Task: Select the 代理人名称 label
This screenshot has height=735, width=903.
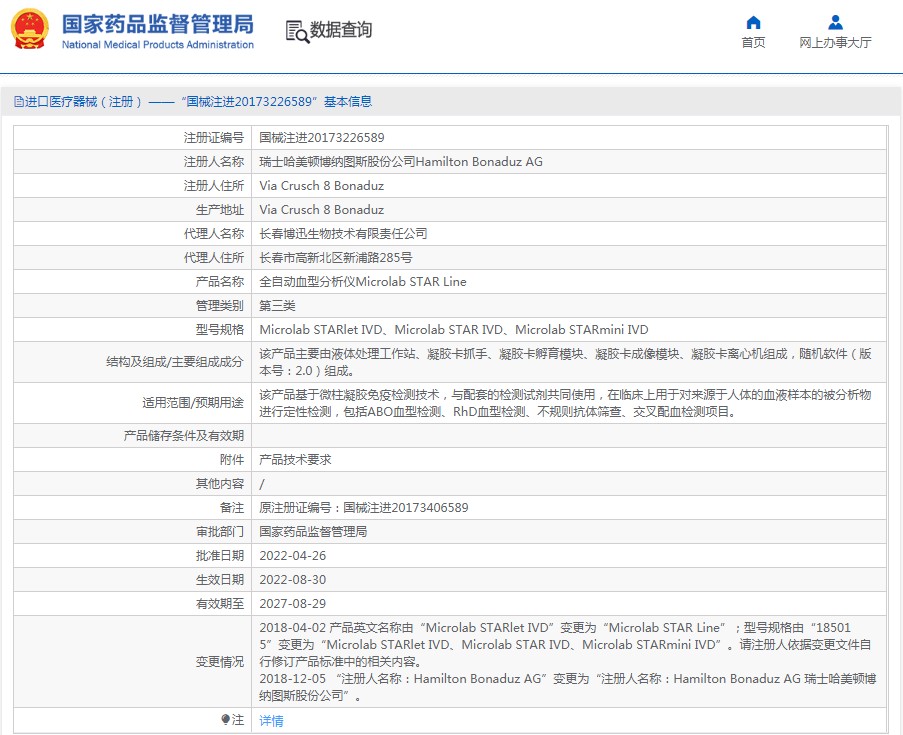Action: click(214, 234)
